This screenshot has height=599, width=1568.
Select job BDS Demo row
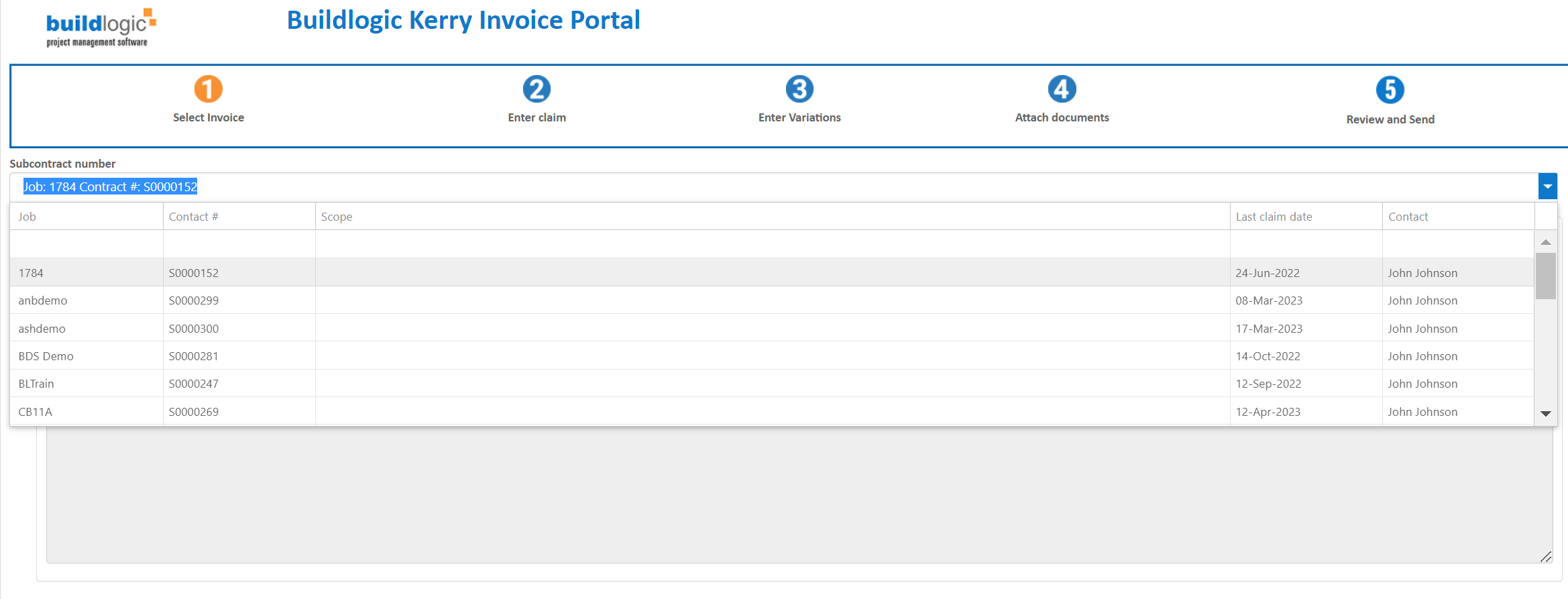pos(772,356)
